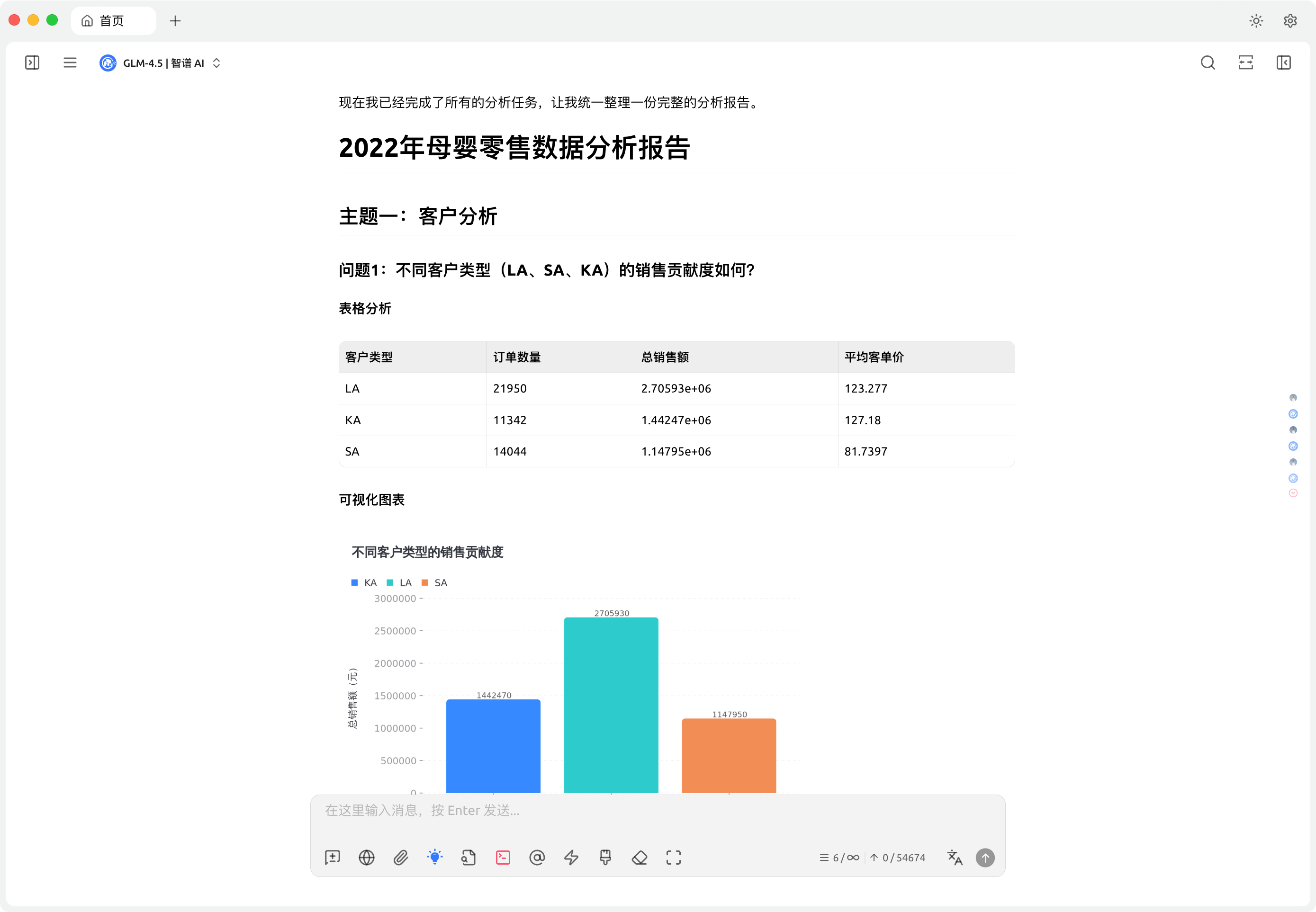Insert a mention with the @ icon

[537, 857]
